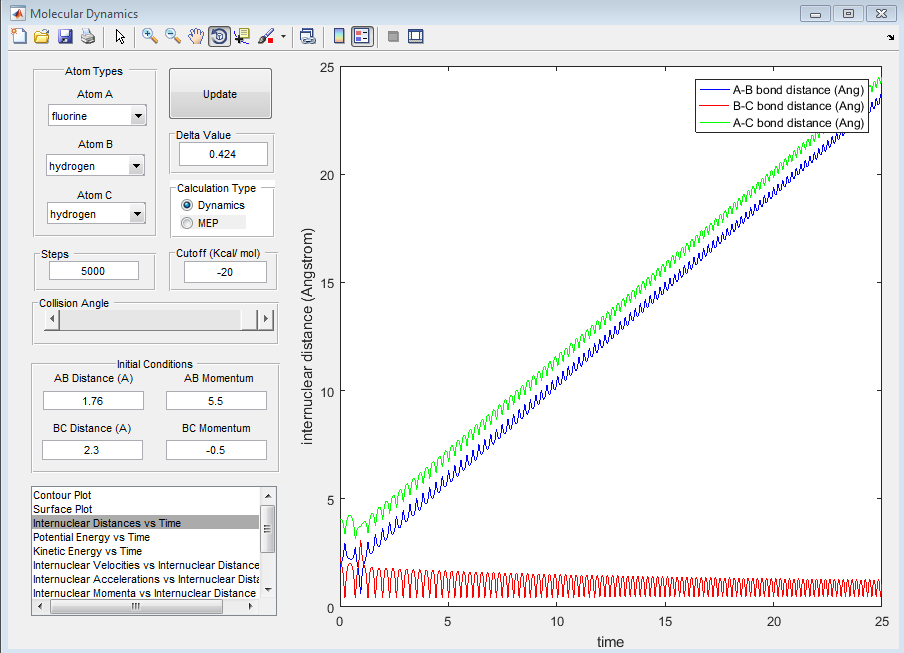Click the plot list scroll down arrow
This screenshot has height=653, width=904.
coord(268,590)
